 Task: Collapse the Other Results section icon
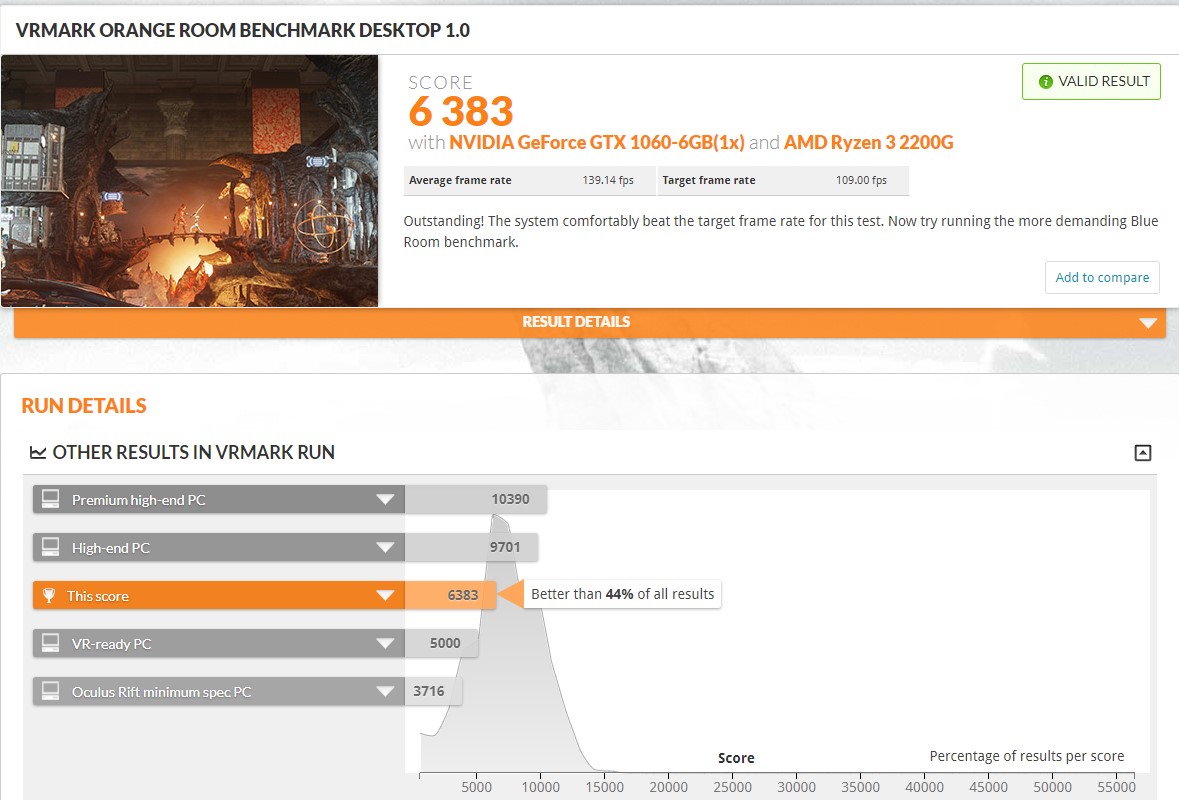[1142, 453]
